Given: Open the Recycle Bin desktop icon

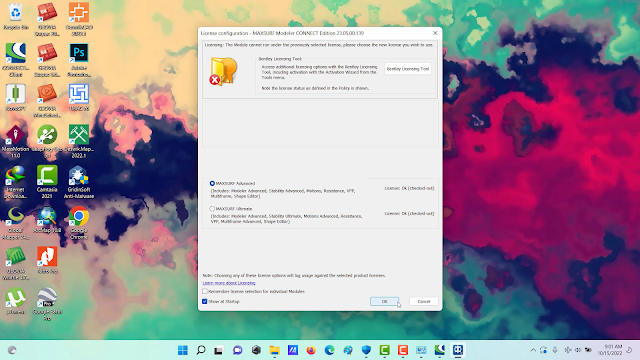Looking at the screenshot, I should coord(16,17).
